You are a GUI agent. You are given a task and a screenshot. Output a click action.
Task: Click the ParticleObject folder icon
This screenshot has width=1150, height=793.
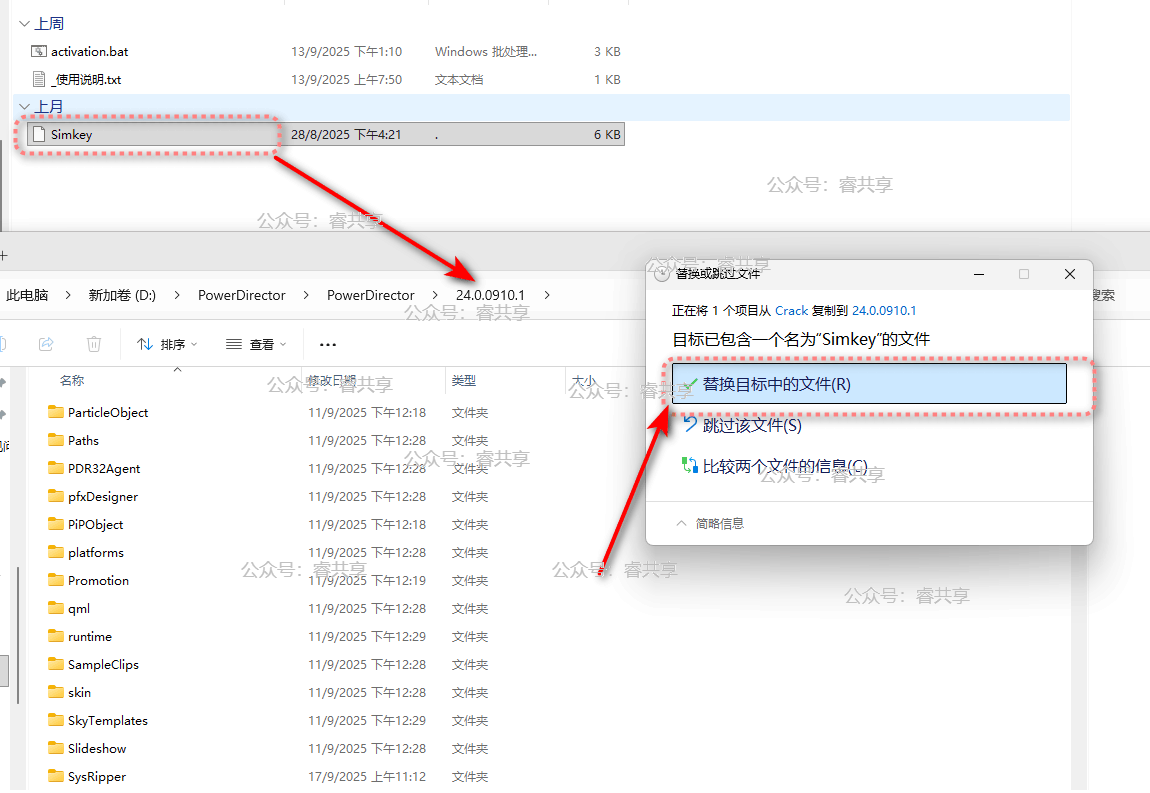click(x=56, y=412)
